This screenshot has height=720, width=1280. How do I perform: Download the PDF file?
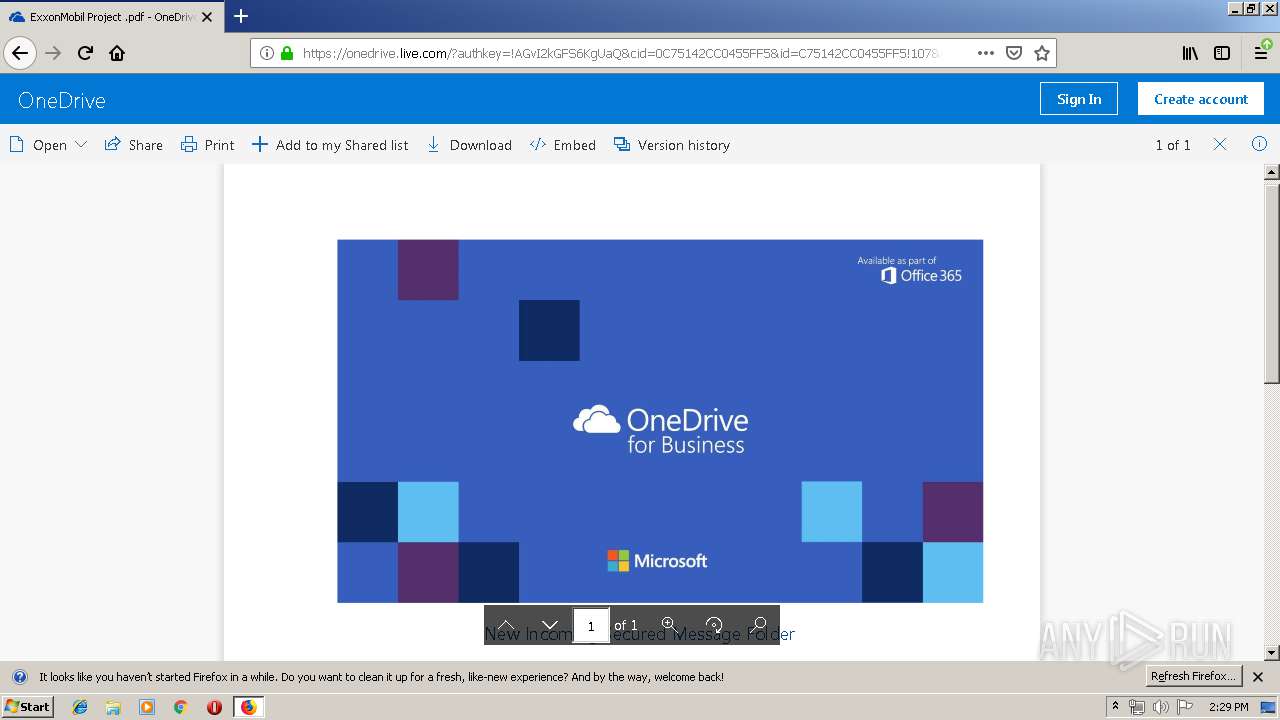[x=470, y=145]
